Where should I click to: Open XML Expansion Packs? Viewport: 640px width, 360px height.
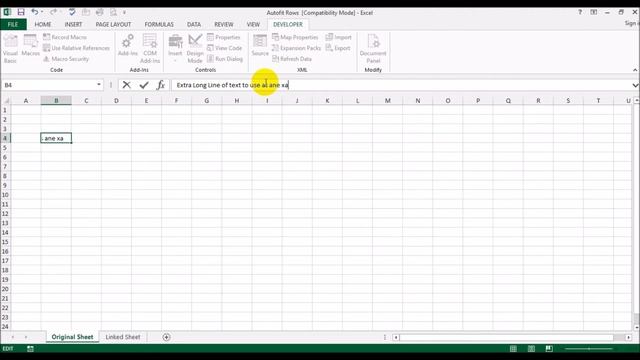point(296,48)
